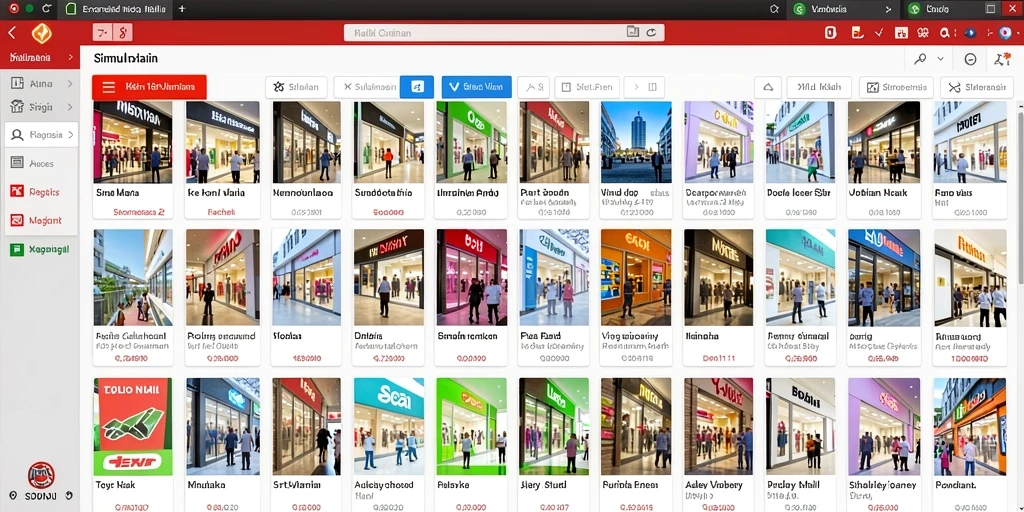The height and width of the screenshot is (512, 1024).
Task: Open the orange storefront thumbnail in the second row
Action: (636, 278)
